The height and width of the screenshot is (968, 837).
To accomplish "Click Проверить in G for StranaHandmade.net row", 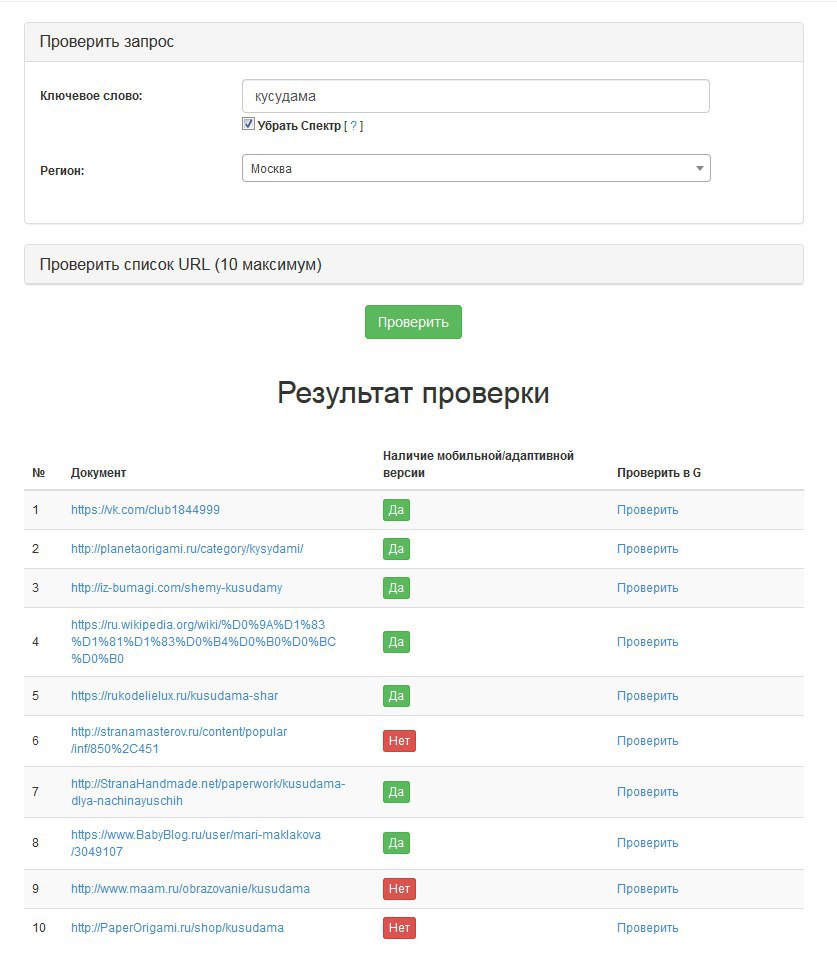I will pyautogui.click(x=648, y=792).
